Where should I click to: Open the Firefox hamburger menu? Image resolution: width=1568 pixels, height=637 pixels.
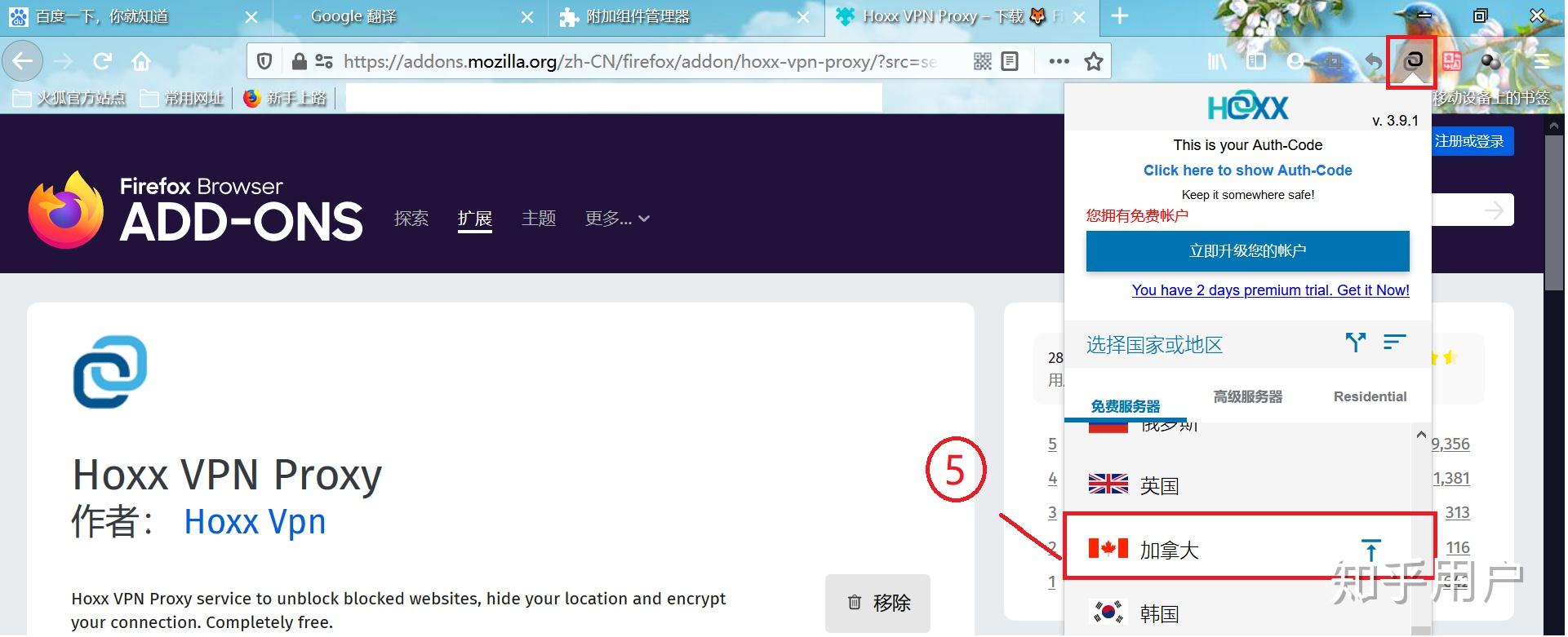coord(1541,61)
